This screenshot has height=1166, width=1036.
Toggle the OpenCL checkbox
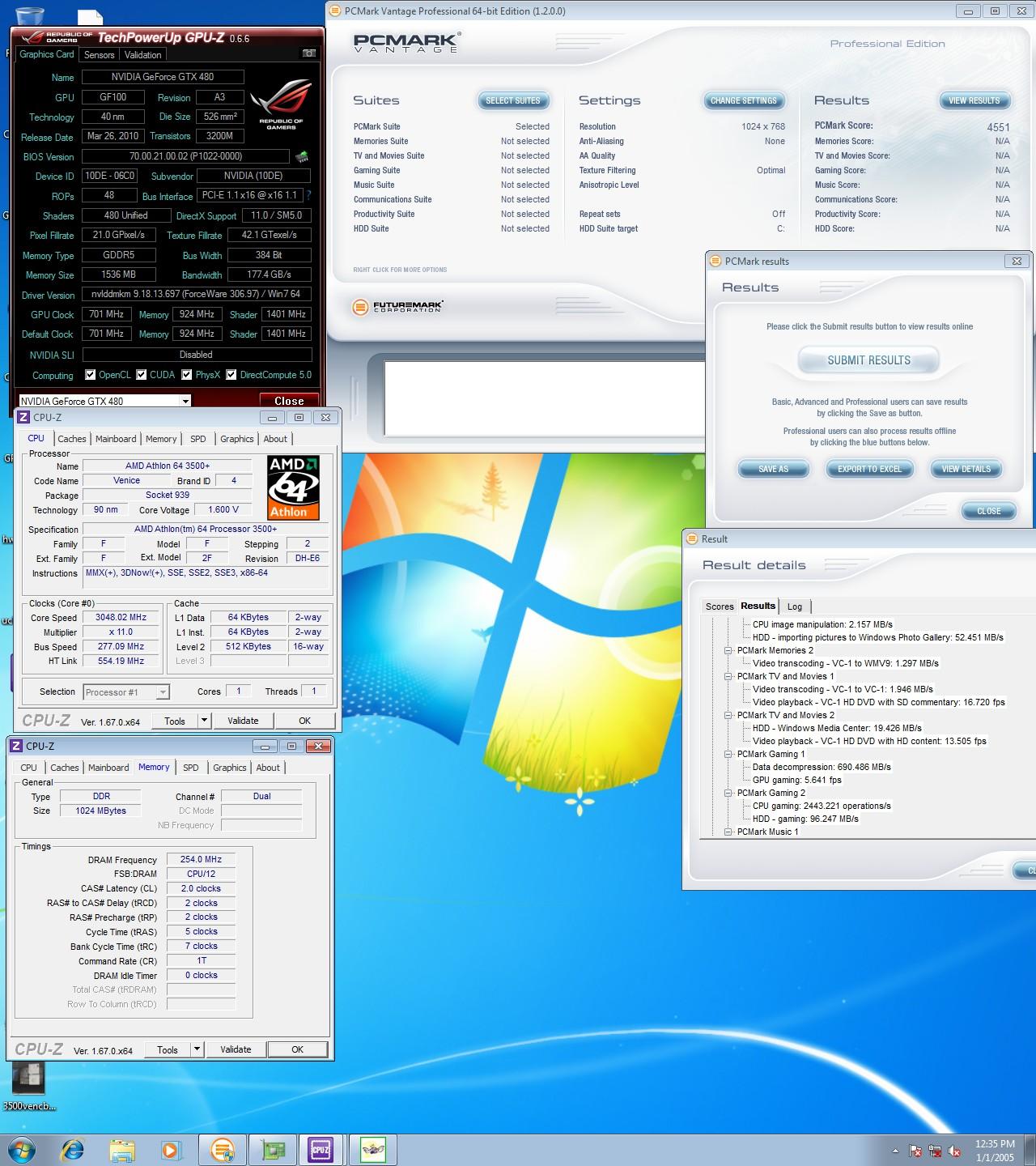(91, 375)
